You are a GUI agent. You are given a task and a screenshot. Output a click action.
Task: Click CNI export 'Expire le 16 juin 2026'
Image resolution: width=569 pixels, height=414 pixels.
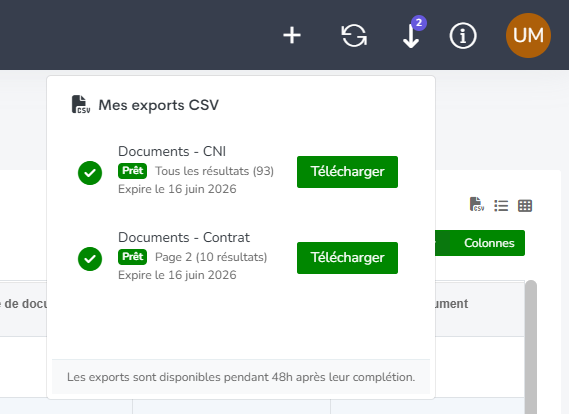[177, 189]
